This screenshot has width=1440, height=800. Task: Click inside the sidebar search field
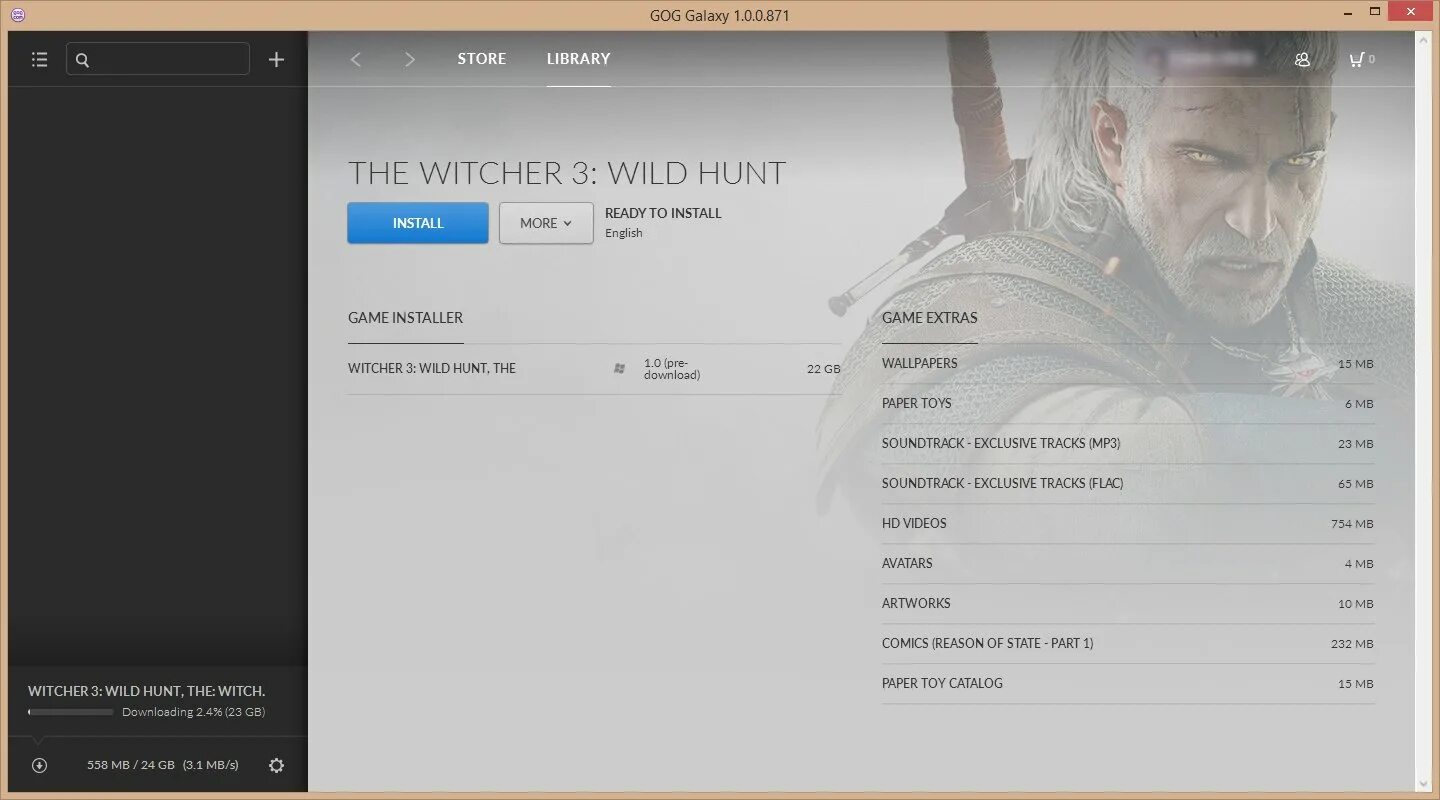coord(158,59)
